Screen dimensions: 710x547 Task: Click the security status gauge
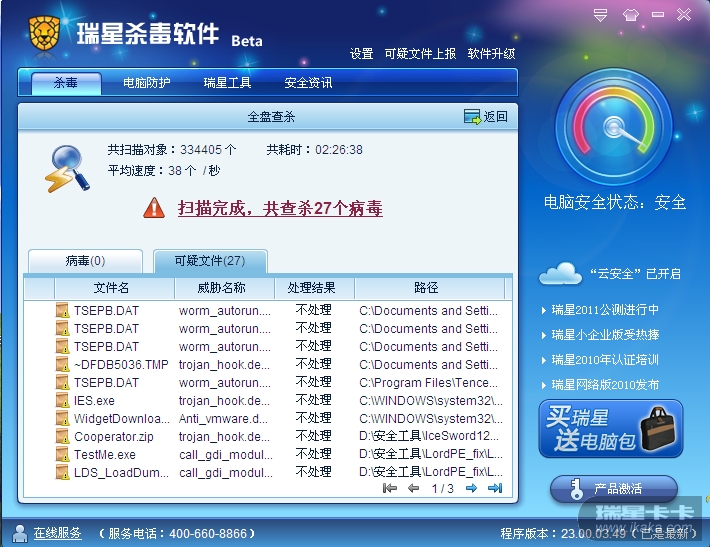point(614,126)
